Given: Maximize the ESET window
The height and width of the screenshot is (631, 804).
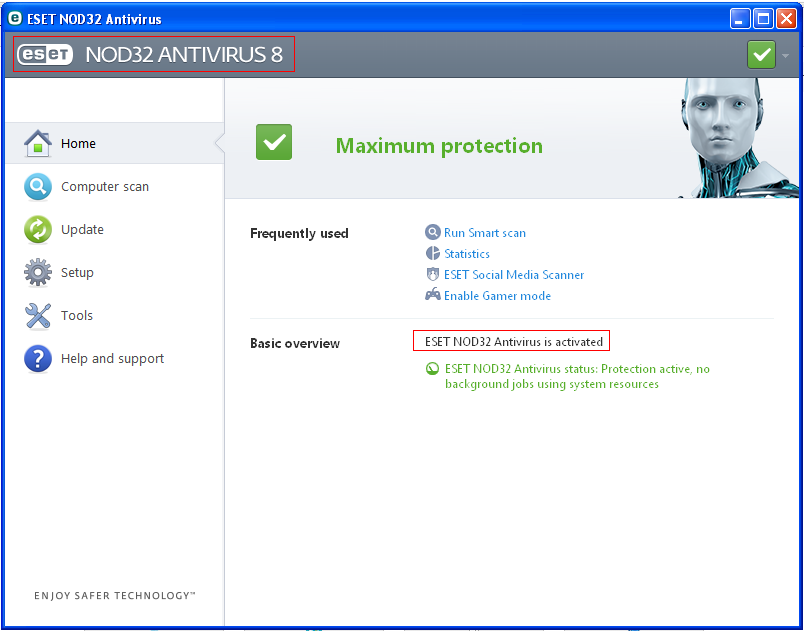Looking at the screenshot, I should [x=763, y=19].
